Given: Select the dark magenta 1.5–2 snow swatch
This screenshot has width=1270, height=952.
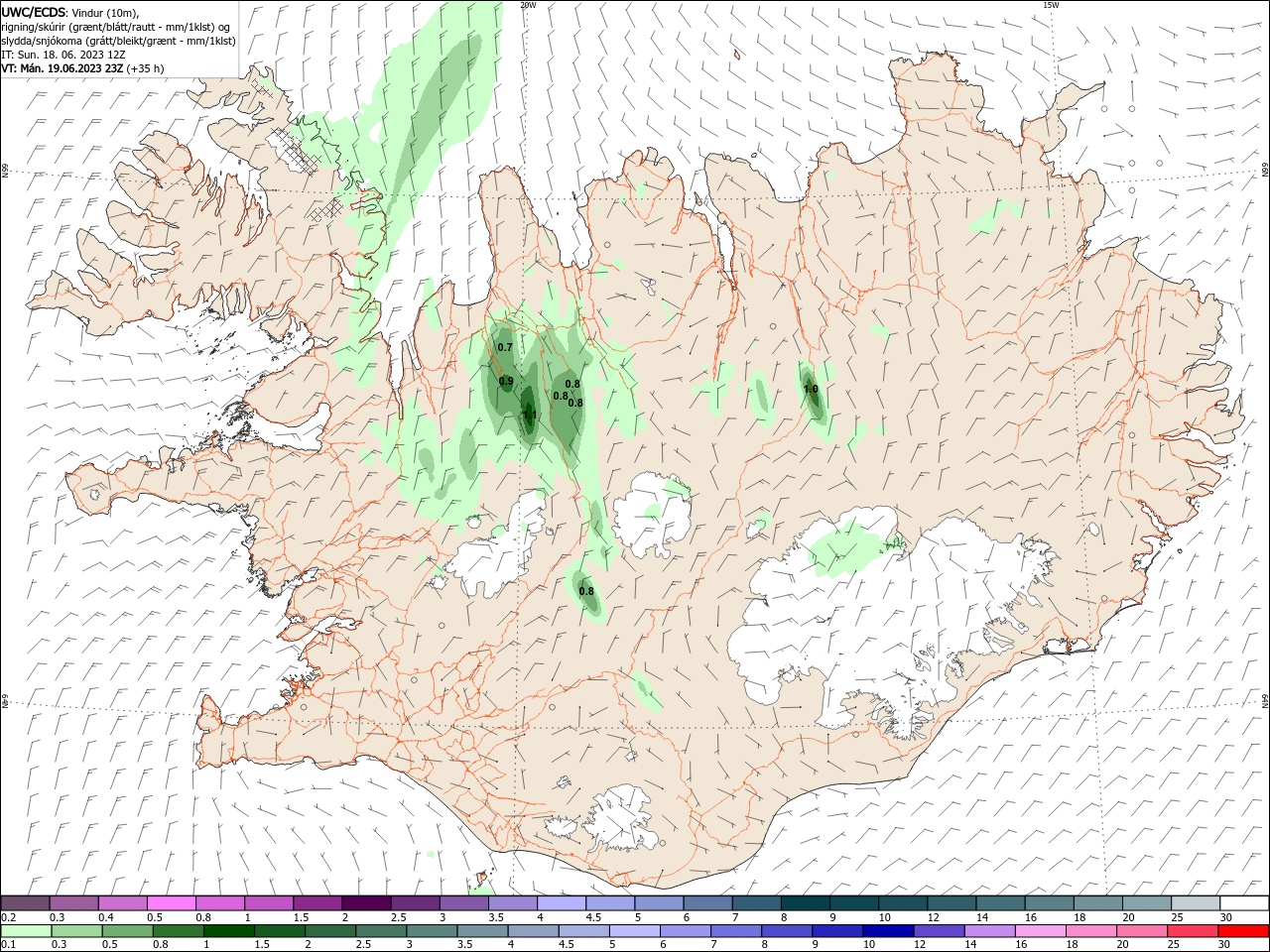Looking at the screenshot, I should [x=317, y=902].
